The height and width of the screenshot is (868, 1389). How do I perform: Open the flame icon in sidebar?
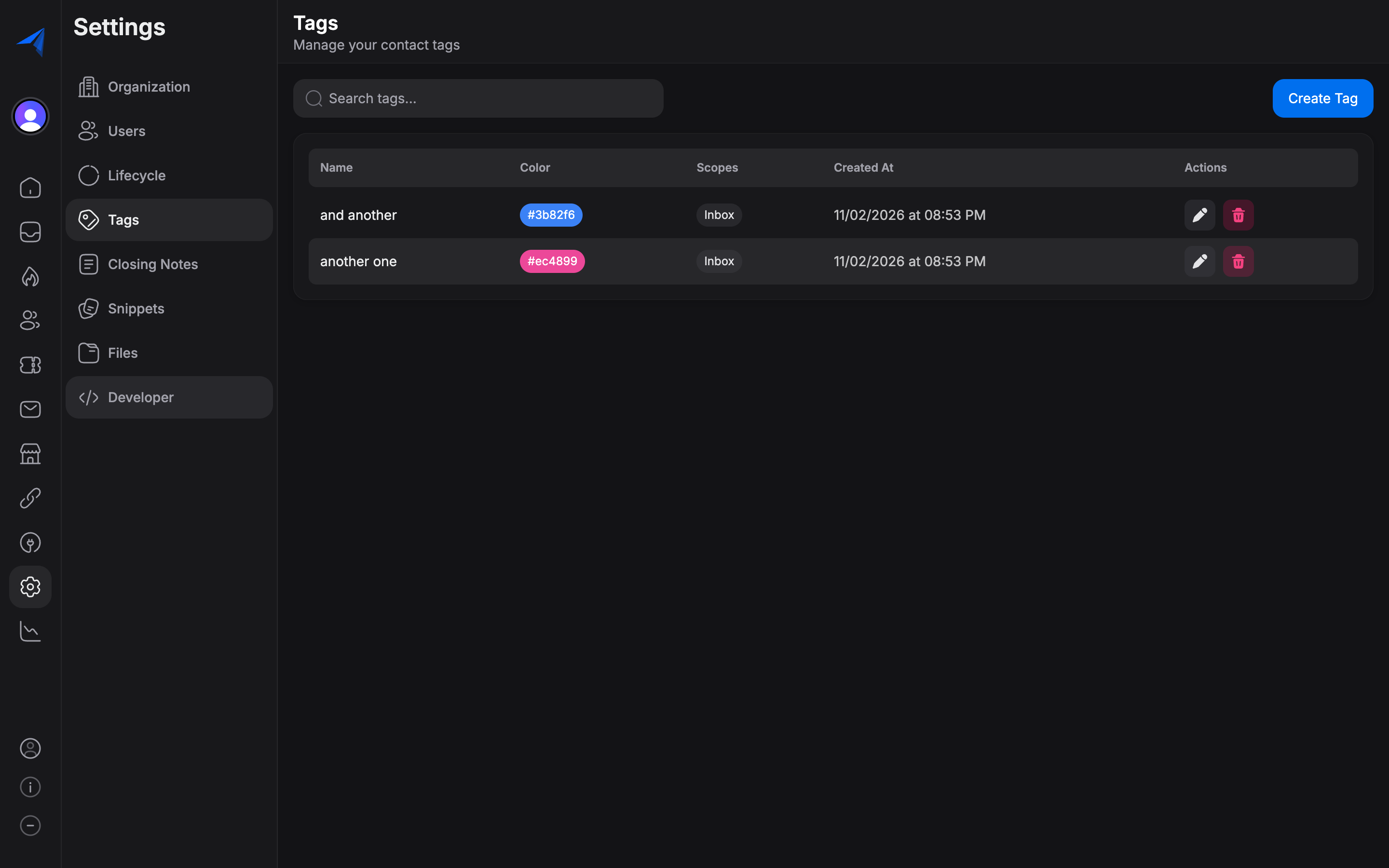[x=30, y=276]
